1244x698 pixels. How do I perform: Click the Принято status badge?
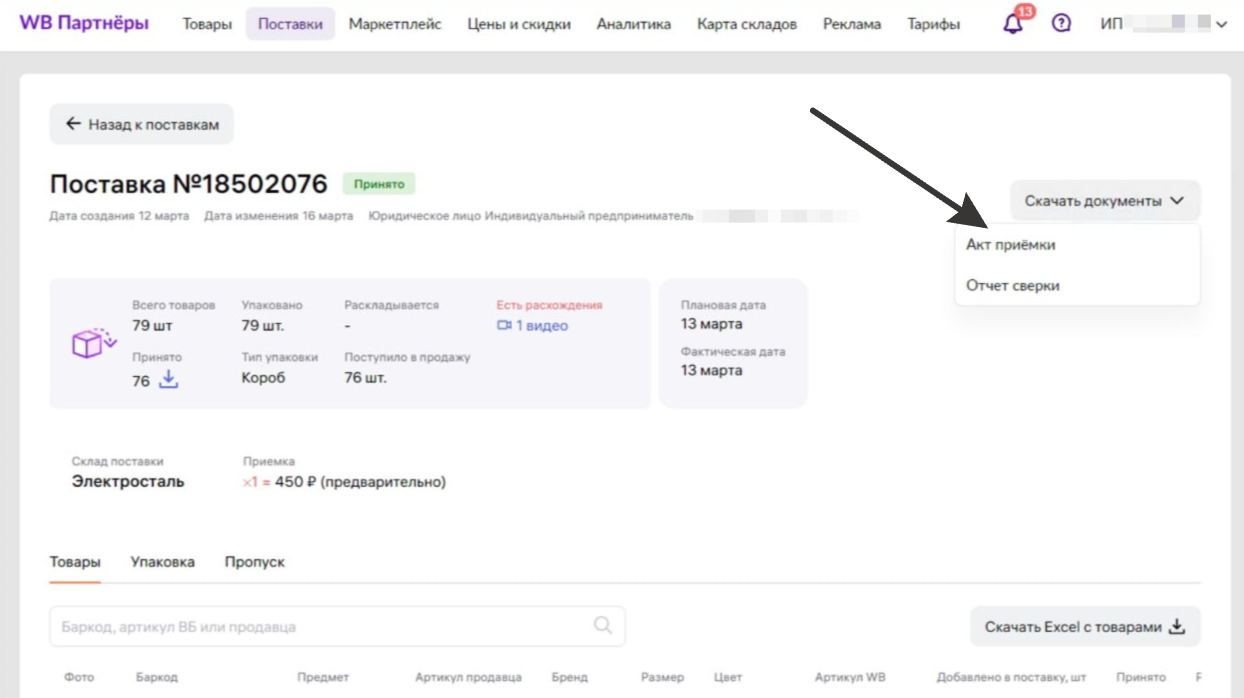click(x=379, y=184)
